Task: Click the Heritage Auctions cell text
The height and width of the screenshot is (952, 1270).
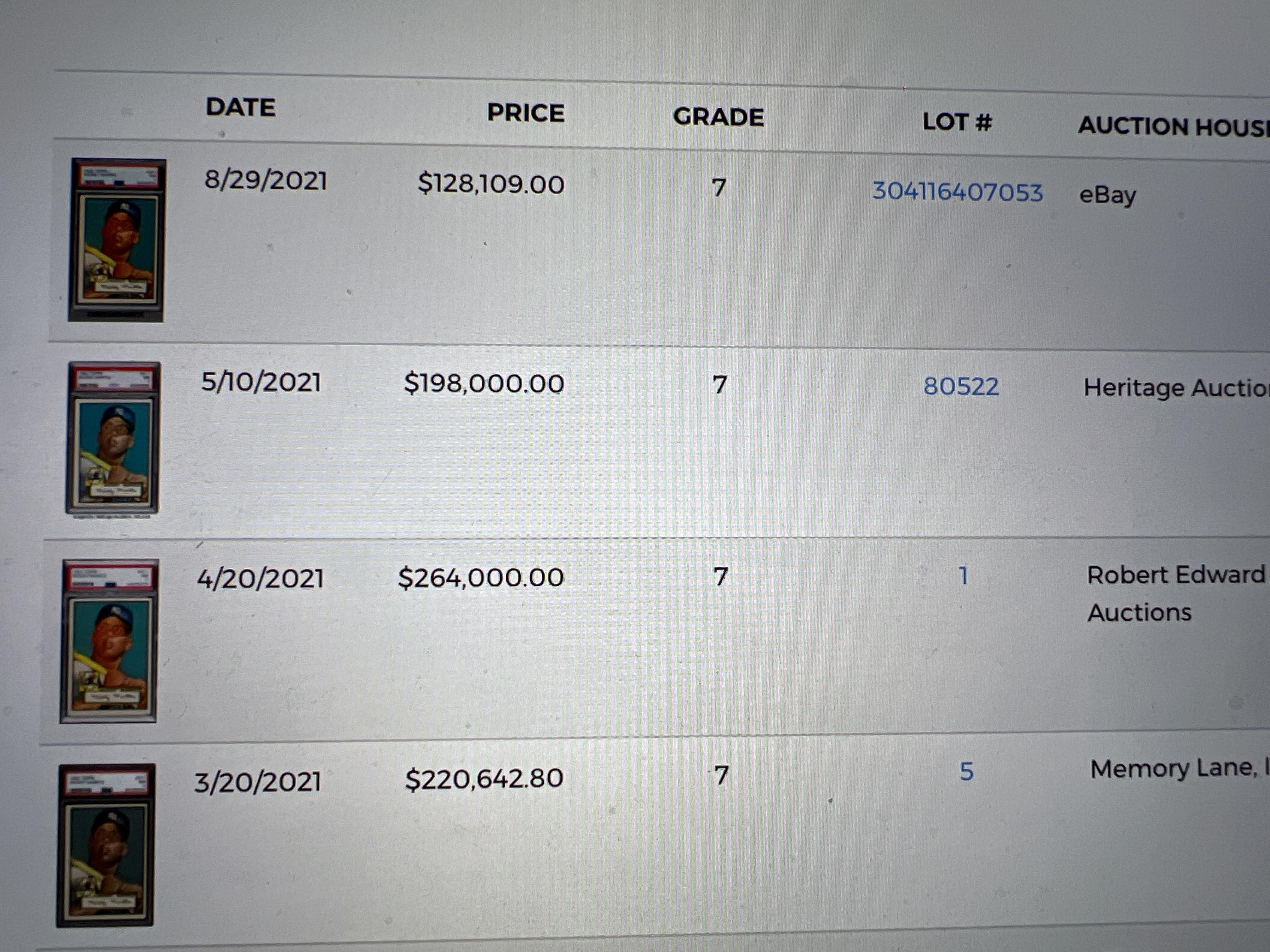Action: [x=1174, y=388]
